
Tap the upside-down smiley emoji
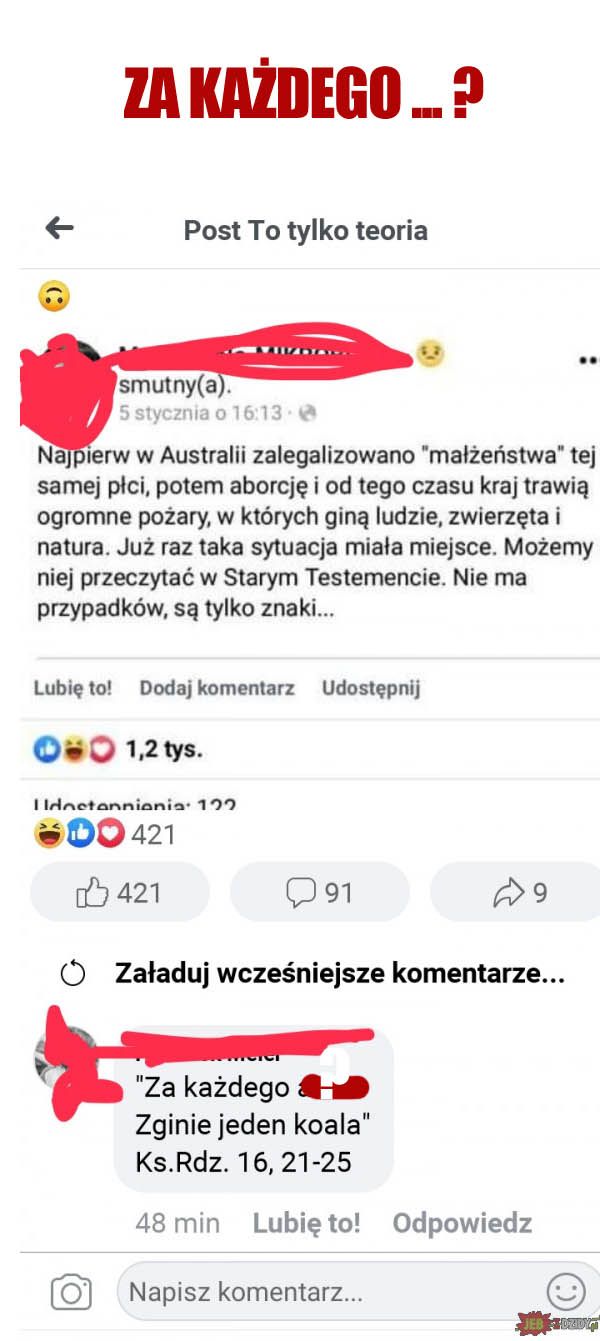tap(53, 295)
